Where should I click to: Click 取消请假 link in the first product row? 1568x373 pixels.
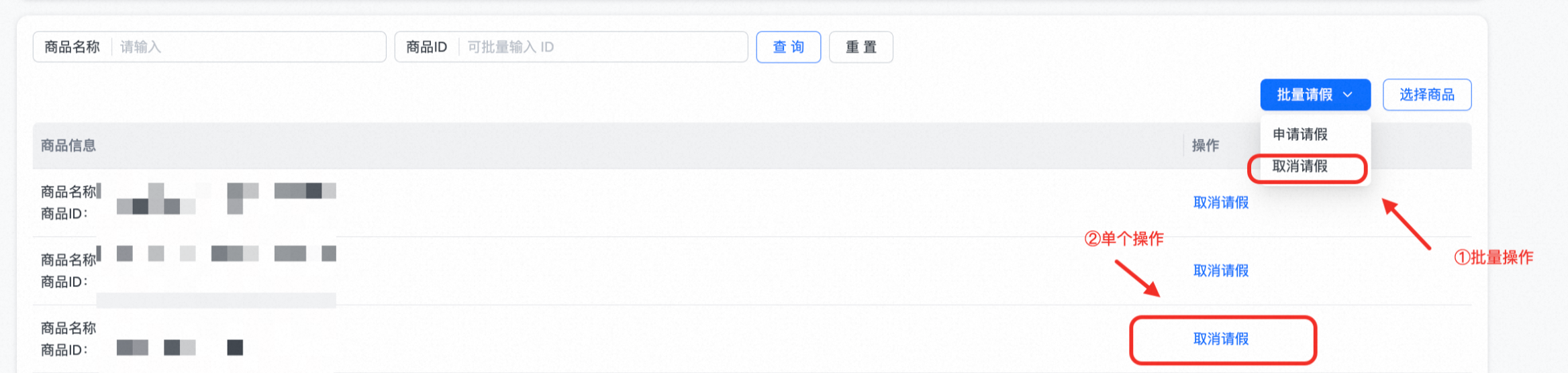pyautogui.click(x=1220, y=203)
